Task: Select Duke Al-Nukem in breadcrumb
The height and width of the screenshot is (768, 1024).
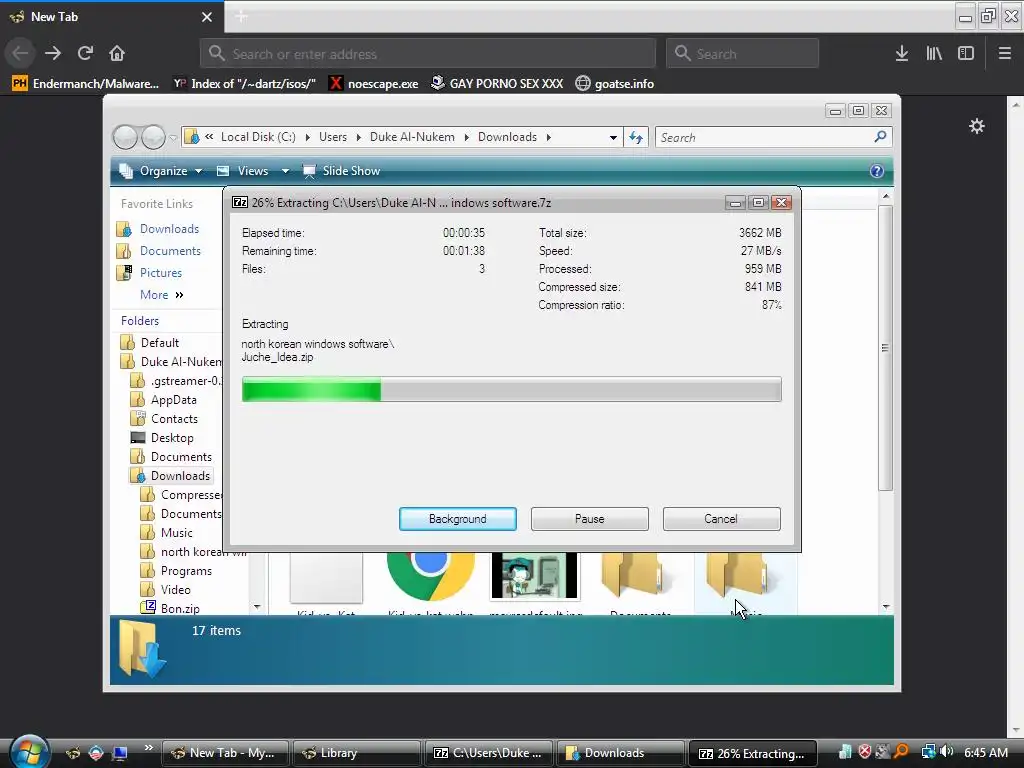Action: 412,137
